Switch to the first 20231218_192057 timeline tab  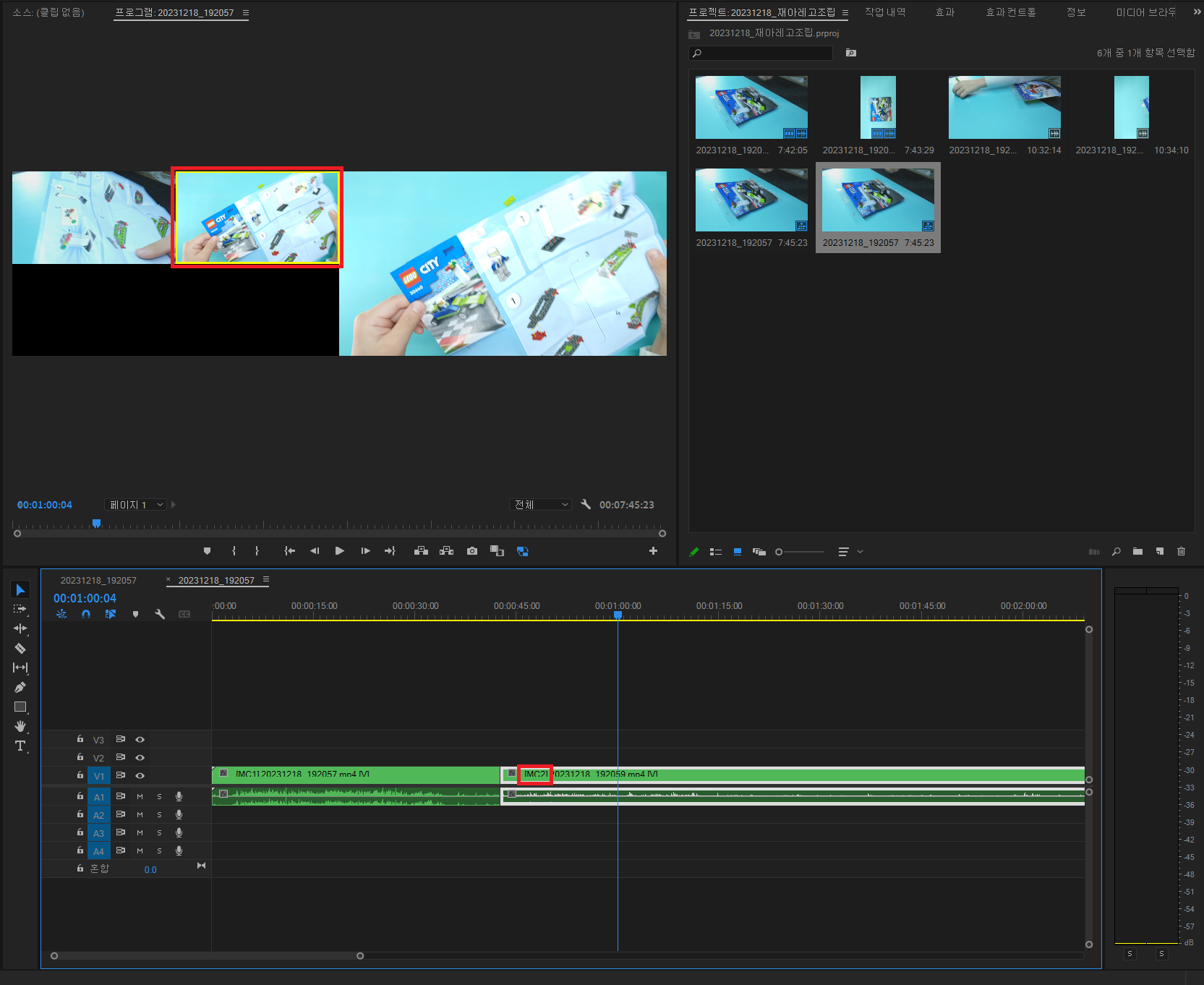[x=98, y=581]
